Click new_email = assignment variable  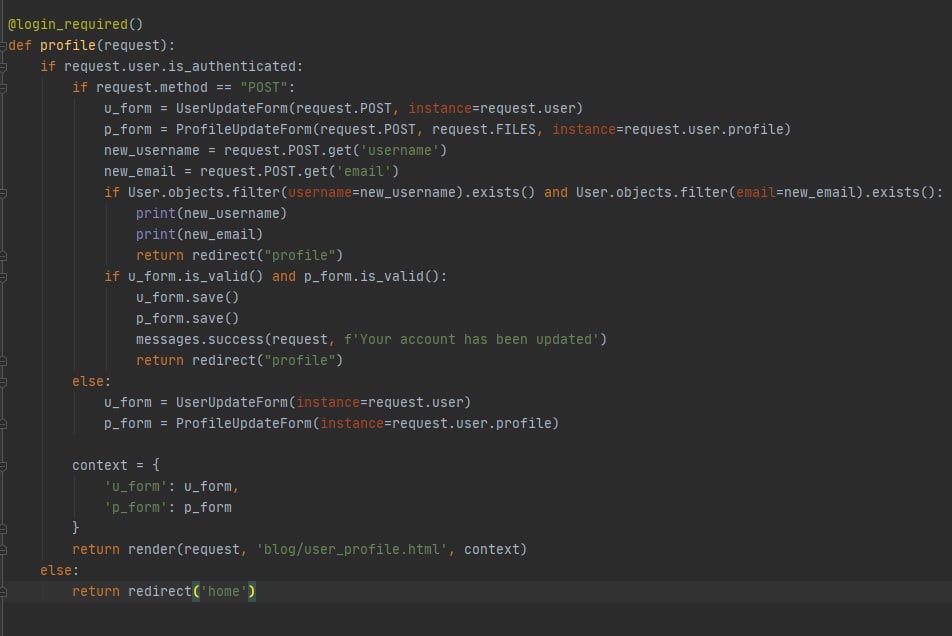[140, 172]
